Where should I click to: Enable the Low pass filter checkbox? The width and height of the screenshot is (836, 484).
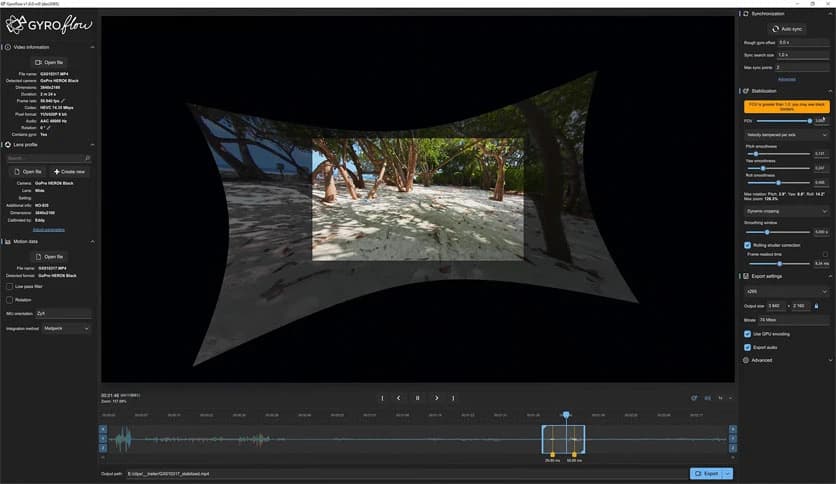coord(10,286)
